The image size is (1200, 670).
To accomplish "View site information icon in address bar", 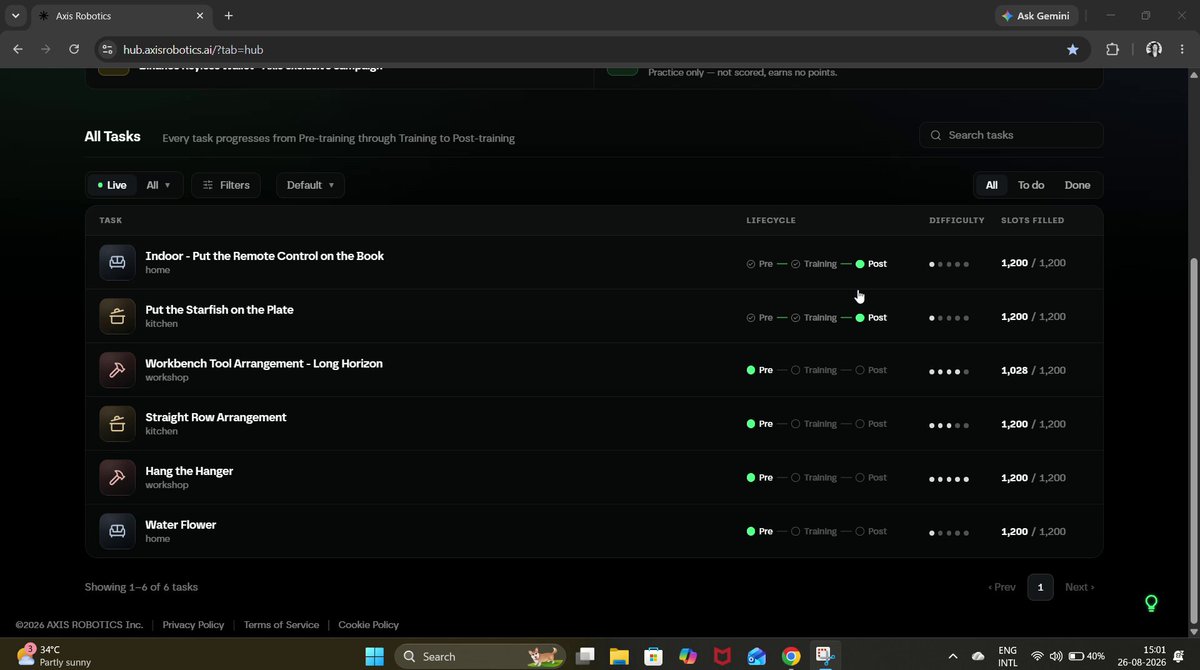I will (109, 49).
